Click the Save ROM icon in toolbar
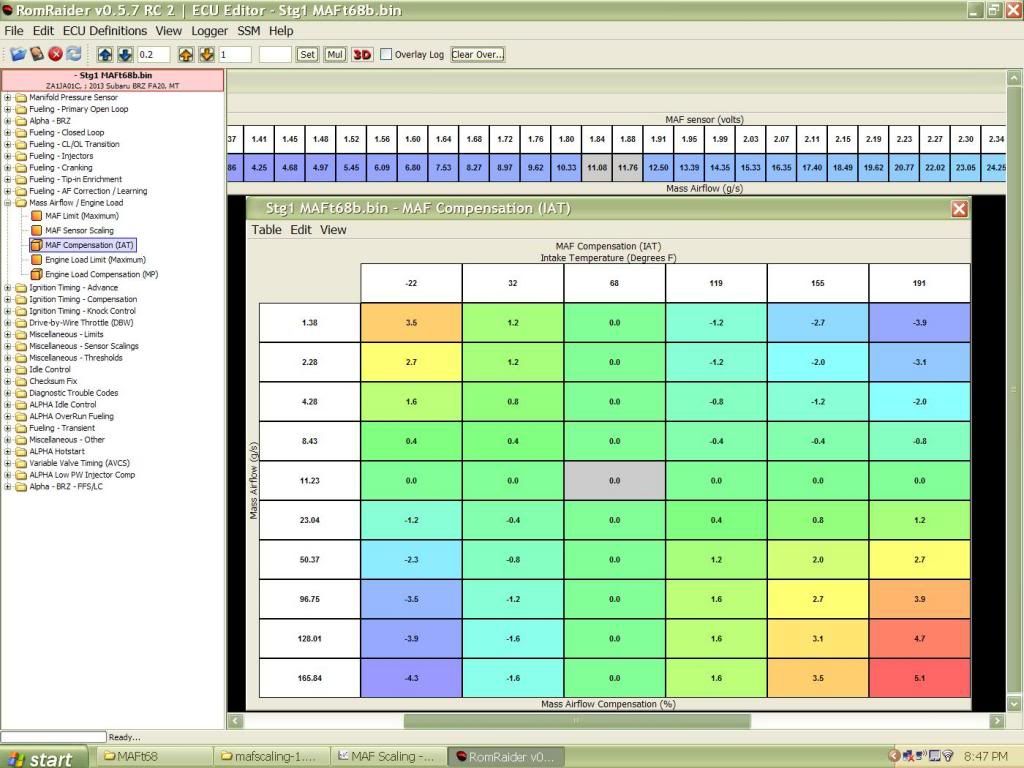 pyautogui.click(x=37, y=54)
